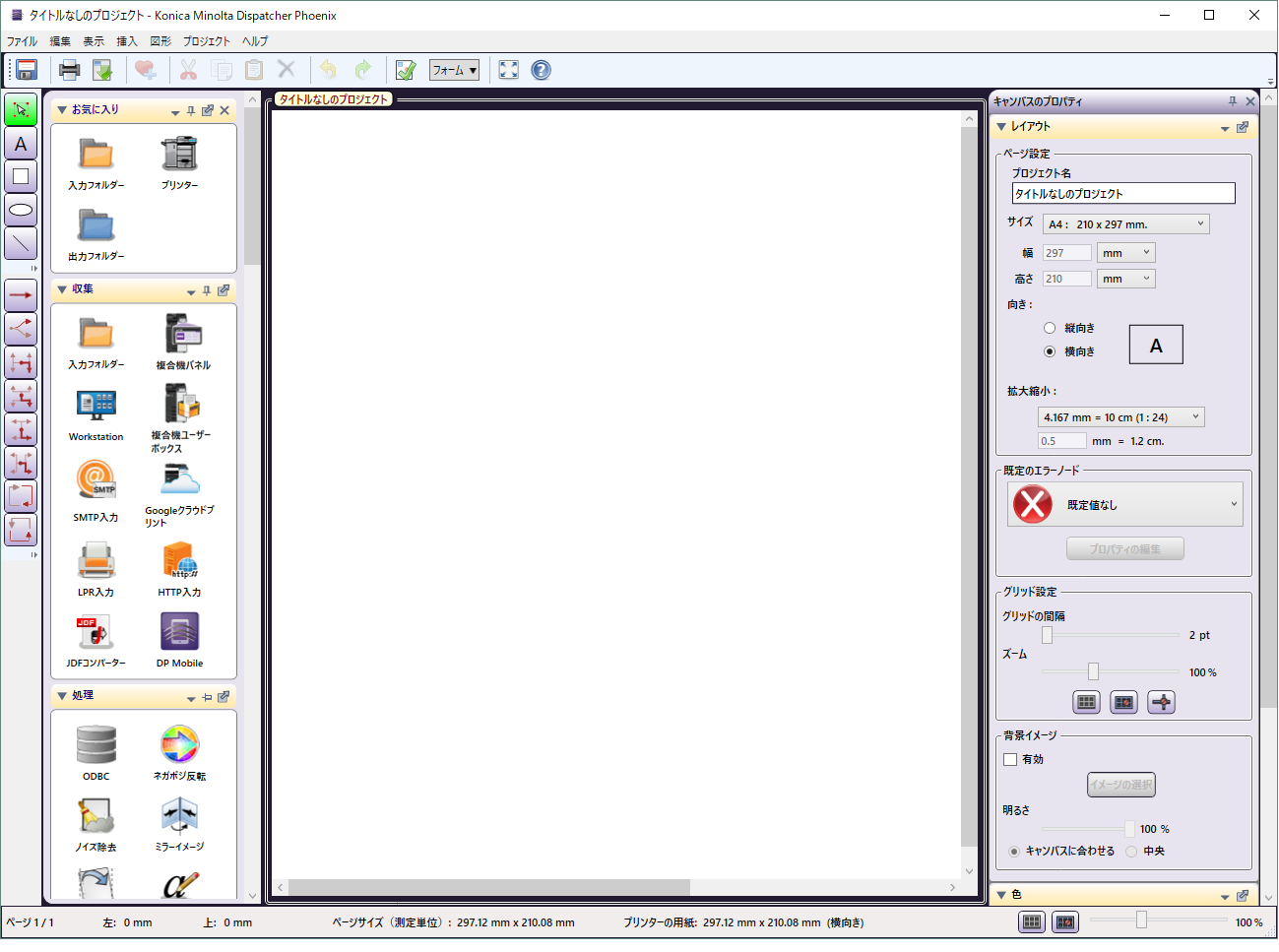The height and width of the screenshot is (952, 1279).
Task: Toggle fullscreen view toolbar icon
Action: pyautogui.click(x=508, y=70)
